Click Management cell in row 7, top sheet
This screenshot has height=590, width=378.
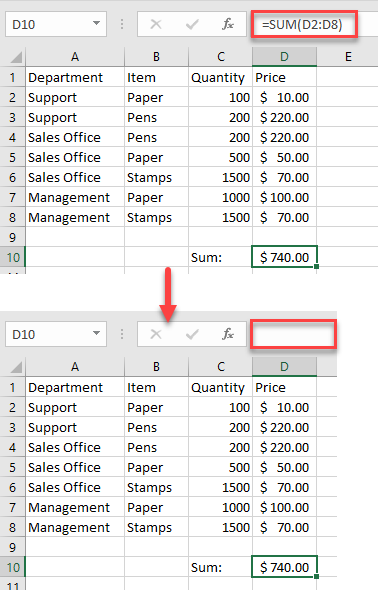[75, 198]
